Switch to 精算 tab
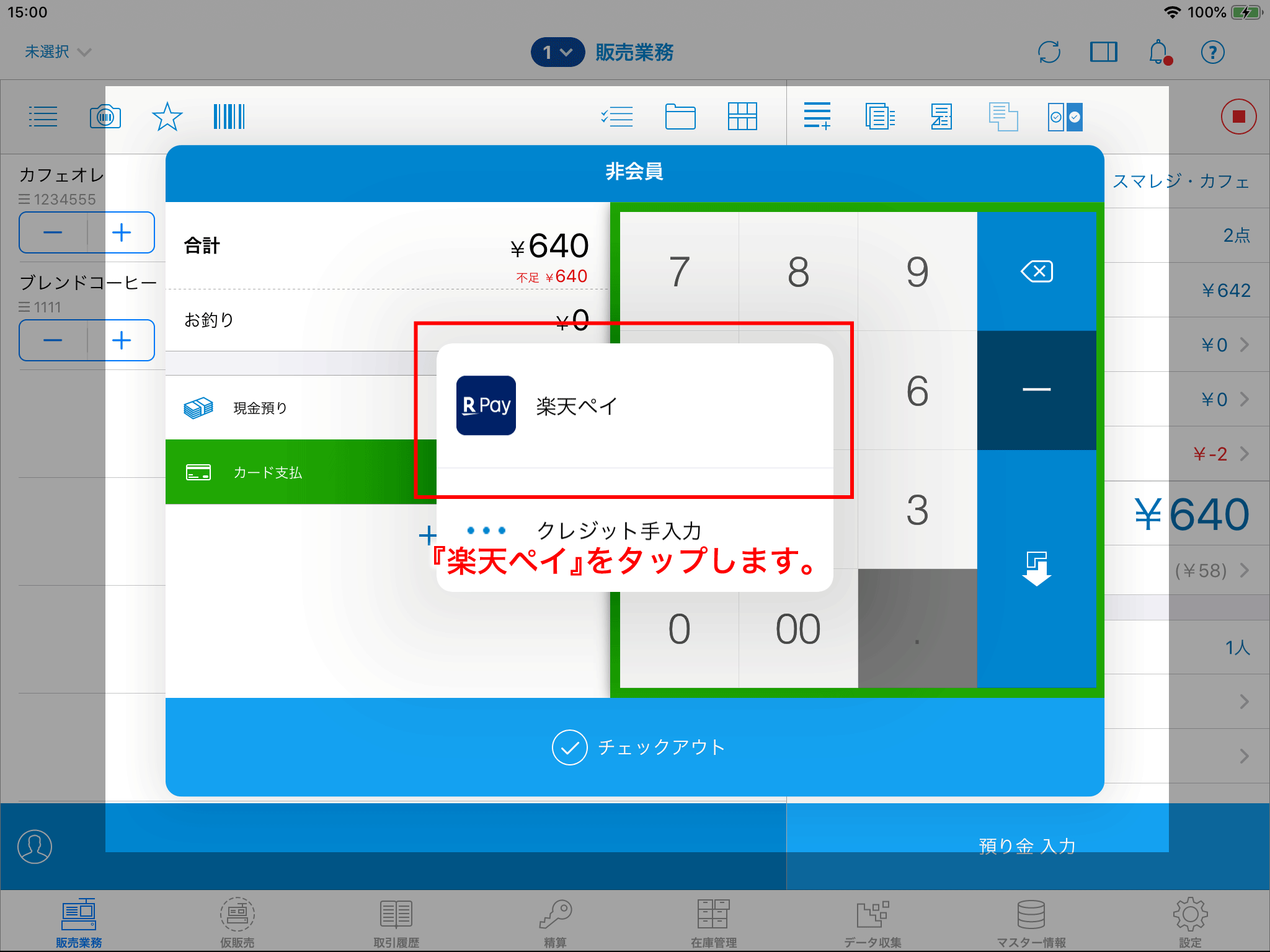Image resolution: width=1270 pixels, height=952 pixels. 555,923
